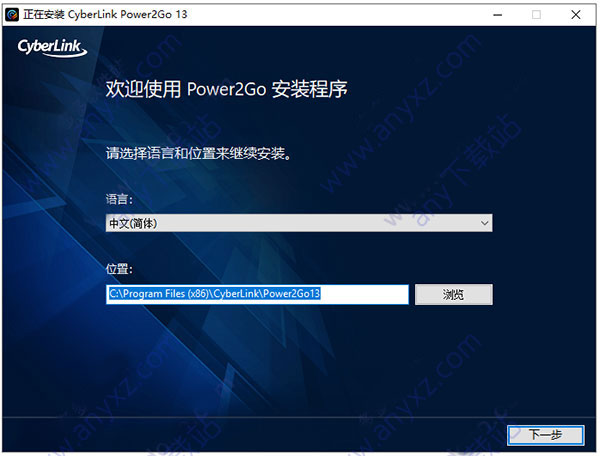The height and width of the screenshot is (456, 600).
Task: Click the dropdown chevron arrow of language box
Action: (x=484, y=223)
